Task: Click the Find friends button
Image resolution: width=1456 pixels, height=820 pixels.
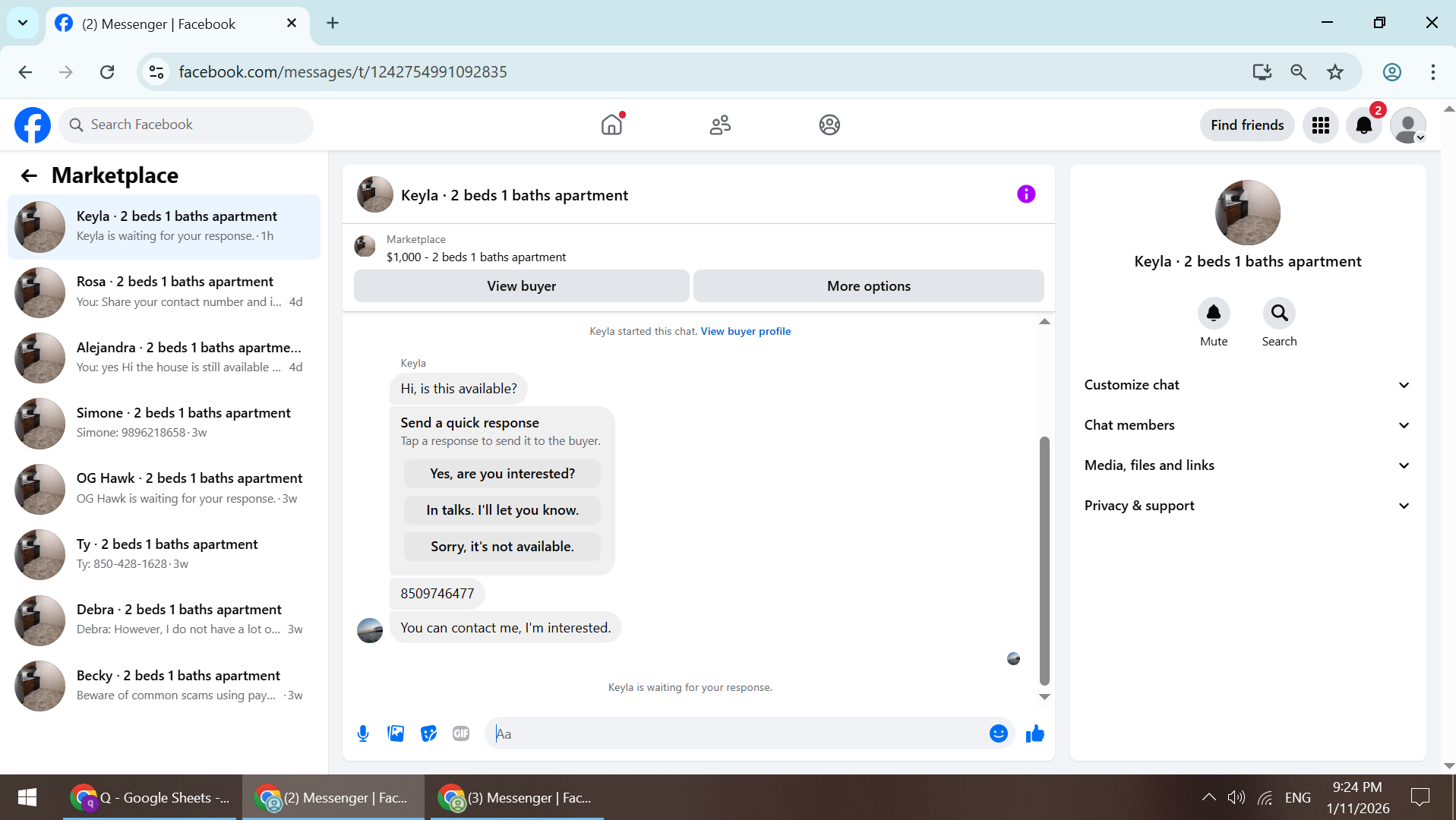Action: 1247,125
